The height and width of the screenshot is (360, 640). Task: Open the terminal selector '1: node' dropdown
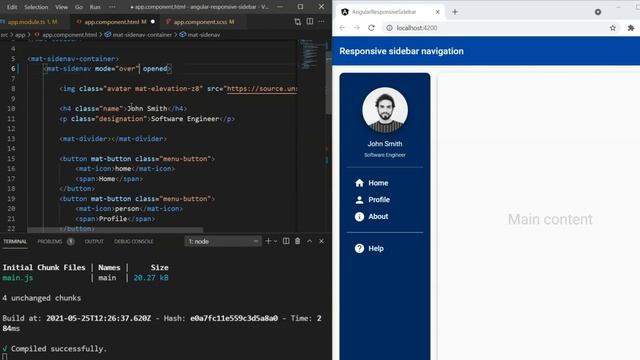[222, 242]
